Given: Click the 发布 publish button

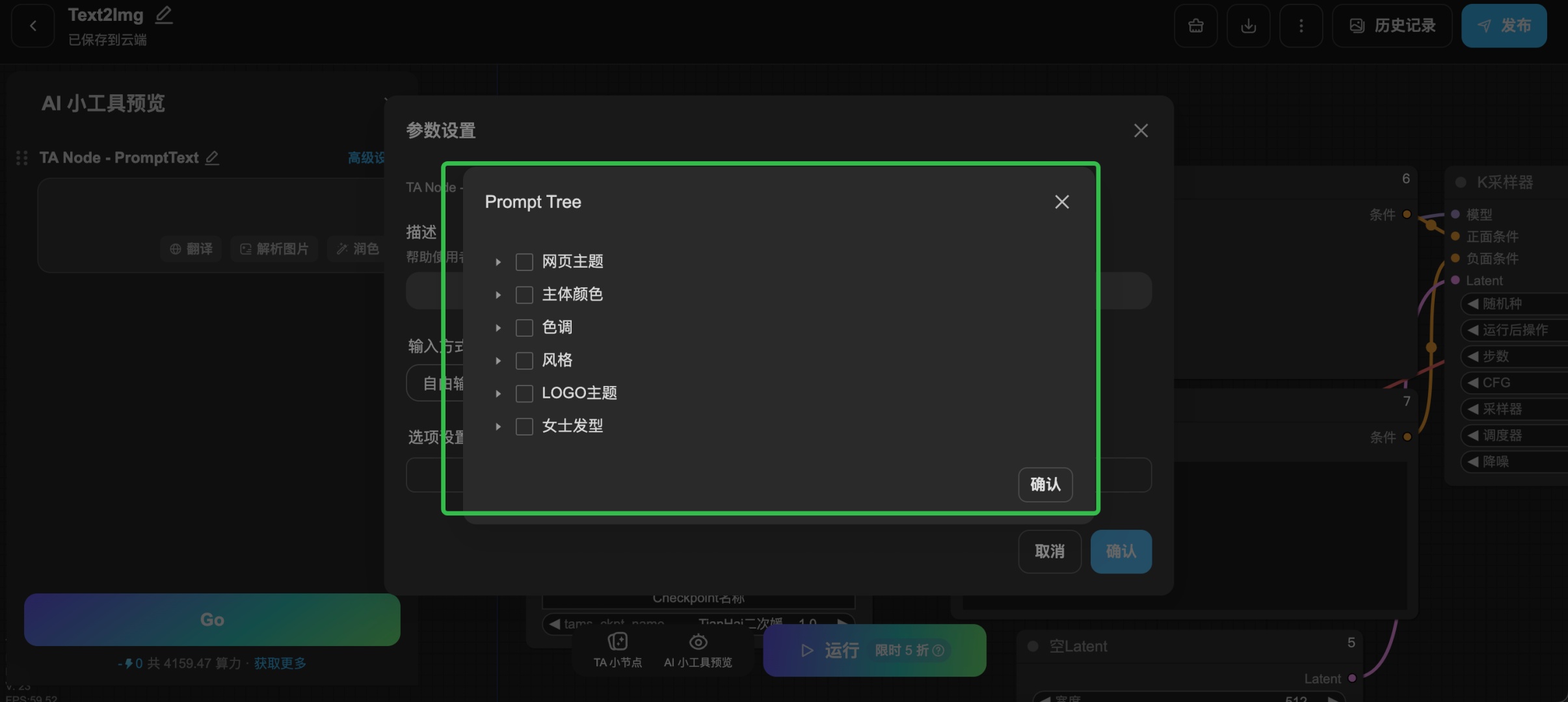Looking at the screenshot, I should (1504, 26).
